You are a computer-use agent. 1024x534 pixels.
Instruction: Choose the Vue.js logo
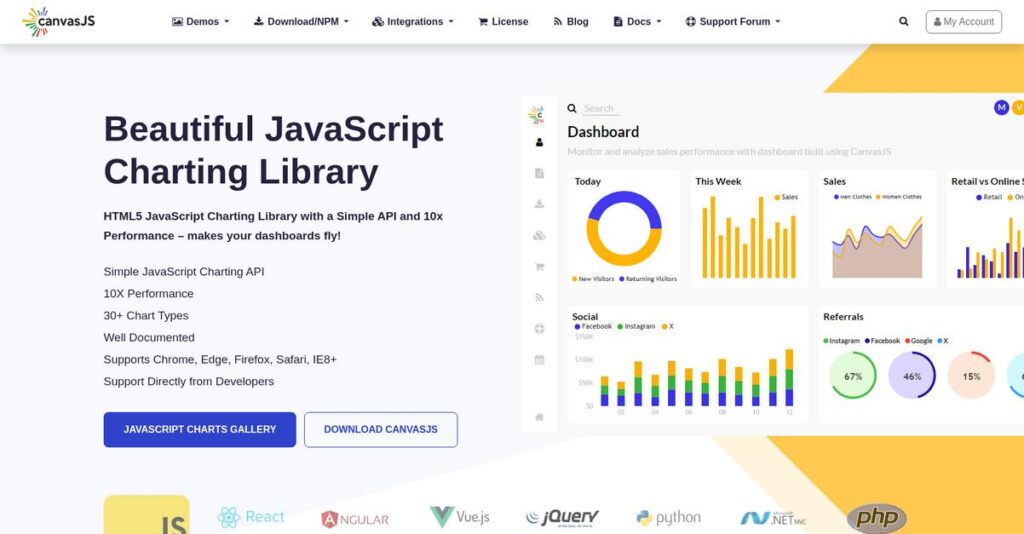point(460,517)
